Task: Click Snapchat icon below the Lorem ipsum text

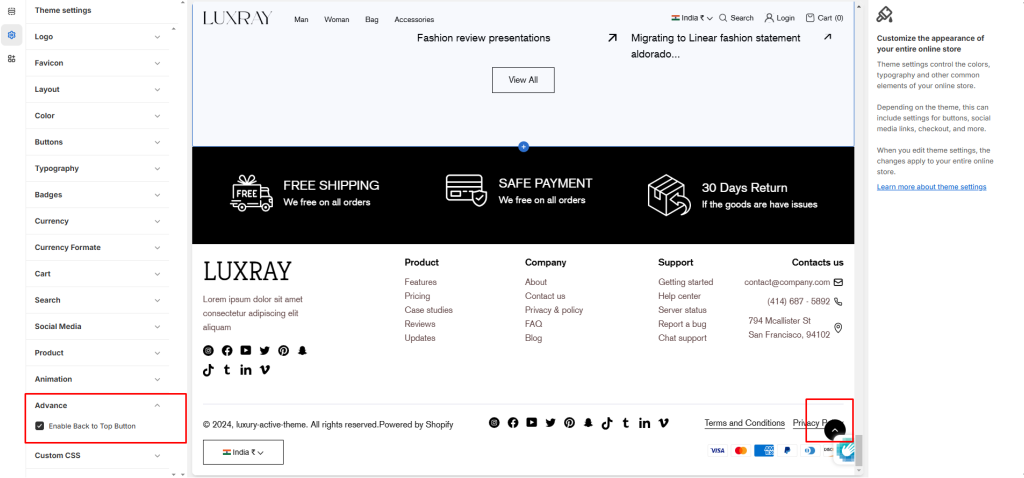Action: 302,351
